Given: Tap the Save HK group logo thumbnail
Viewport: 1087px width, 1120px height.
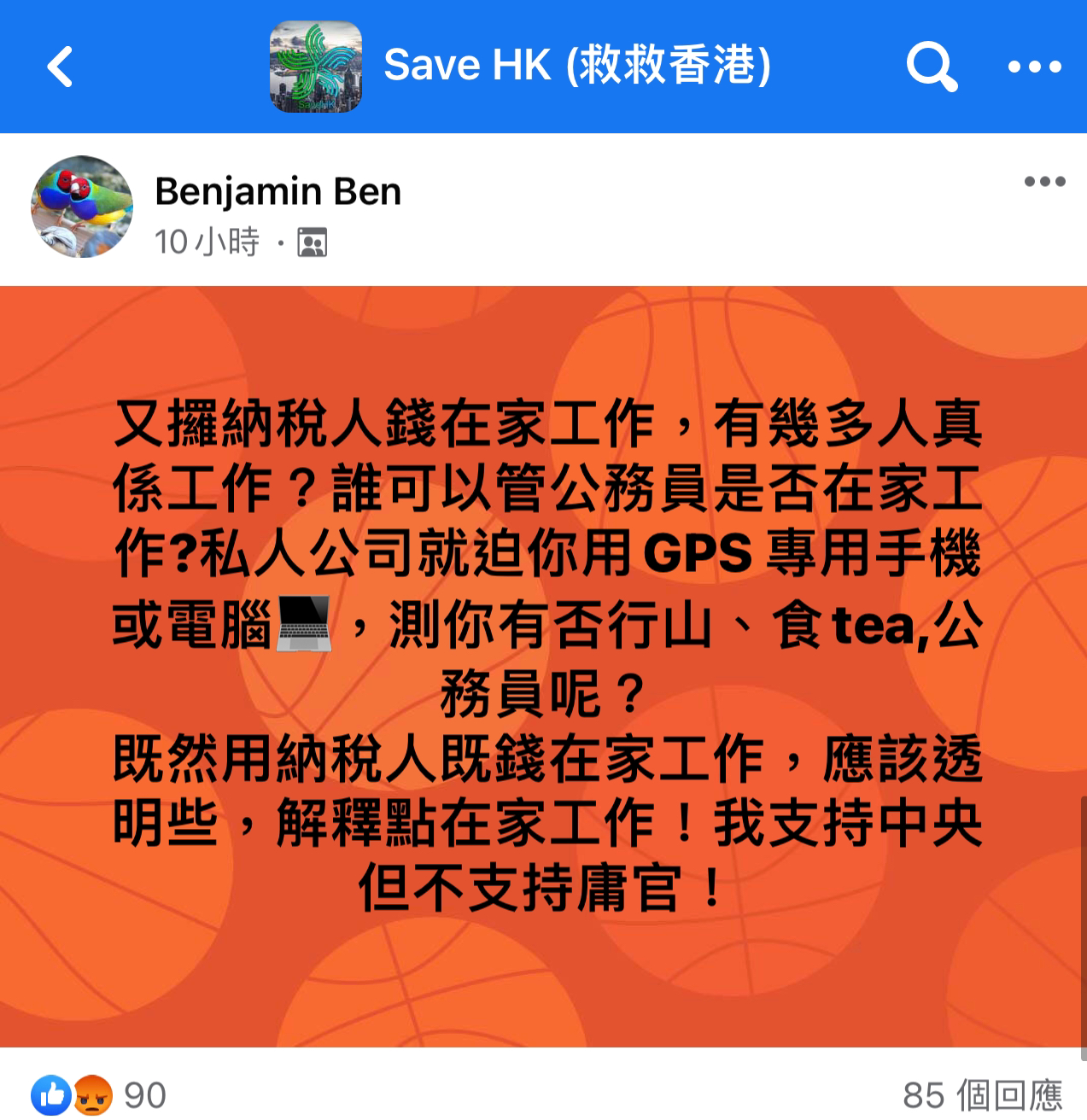Looking at the screenshot, I should tap(316, 67).
